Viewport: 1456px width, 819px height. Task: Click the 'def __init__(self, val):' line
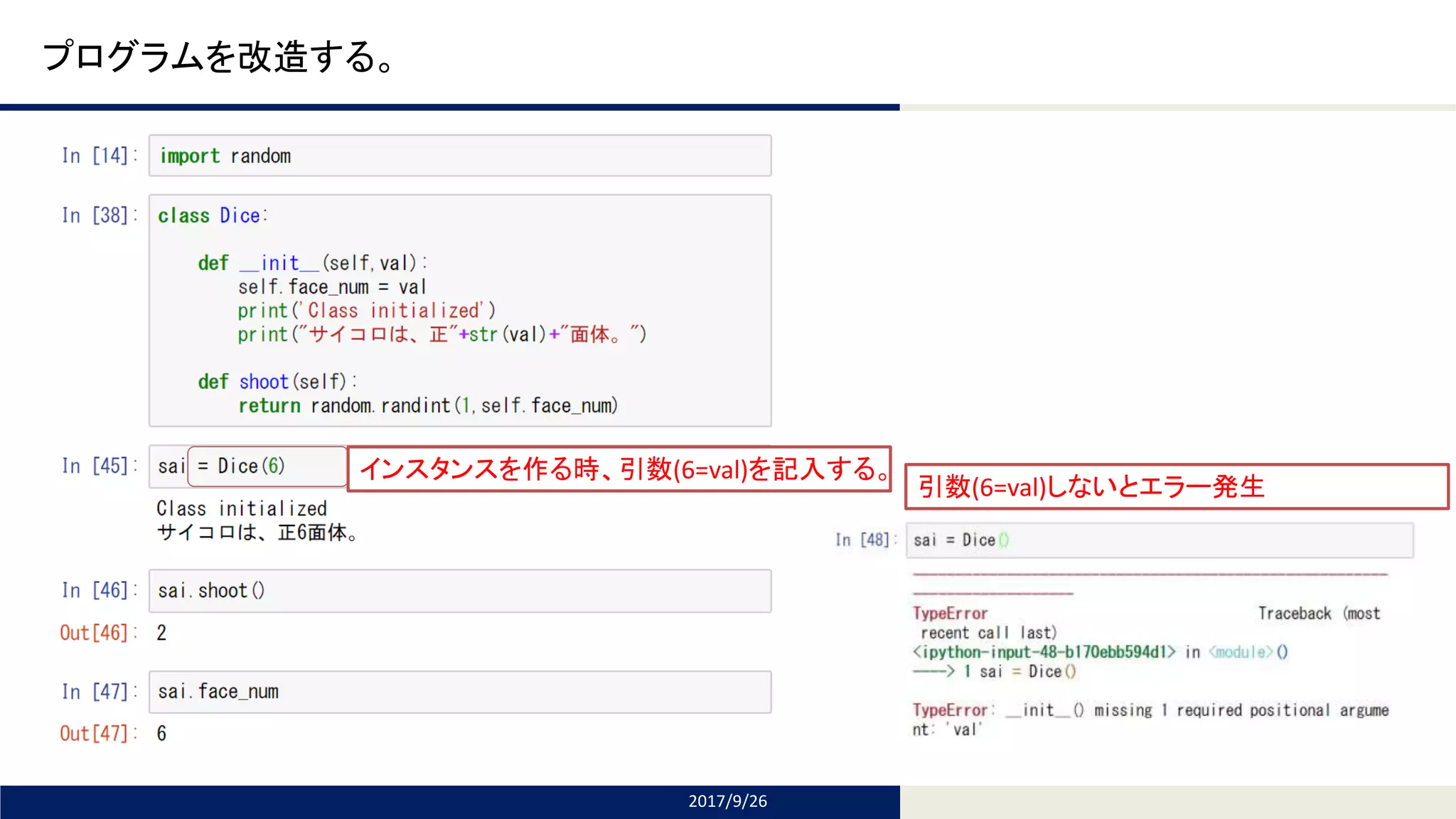pyautogui.click(x=313, y=263)
